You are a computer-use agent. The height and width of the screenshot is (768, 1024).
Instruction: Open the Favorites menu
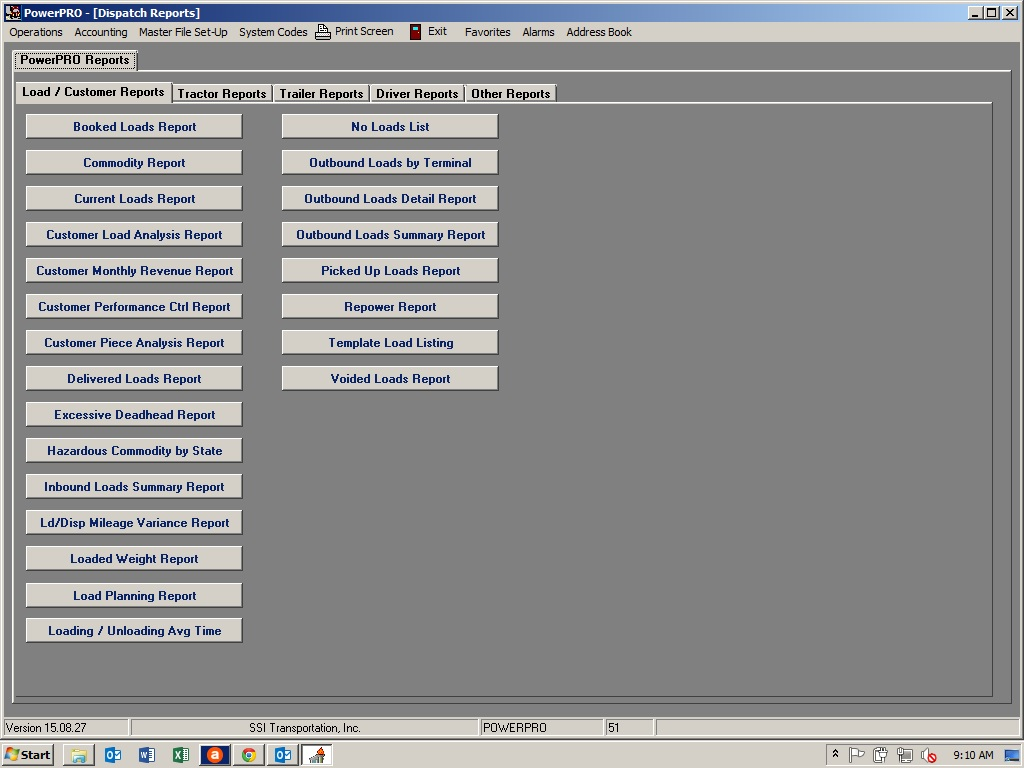487,32
